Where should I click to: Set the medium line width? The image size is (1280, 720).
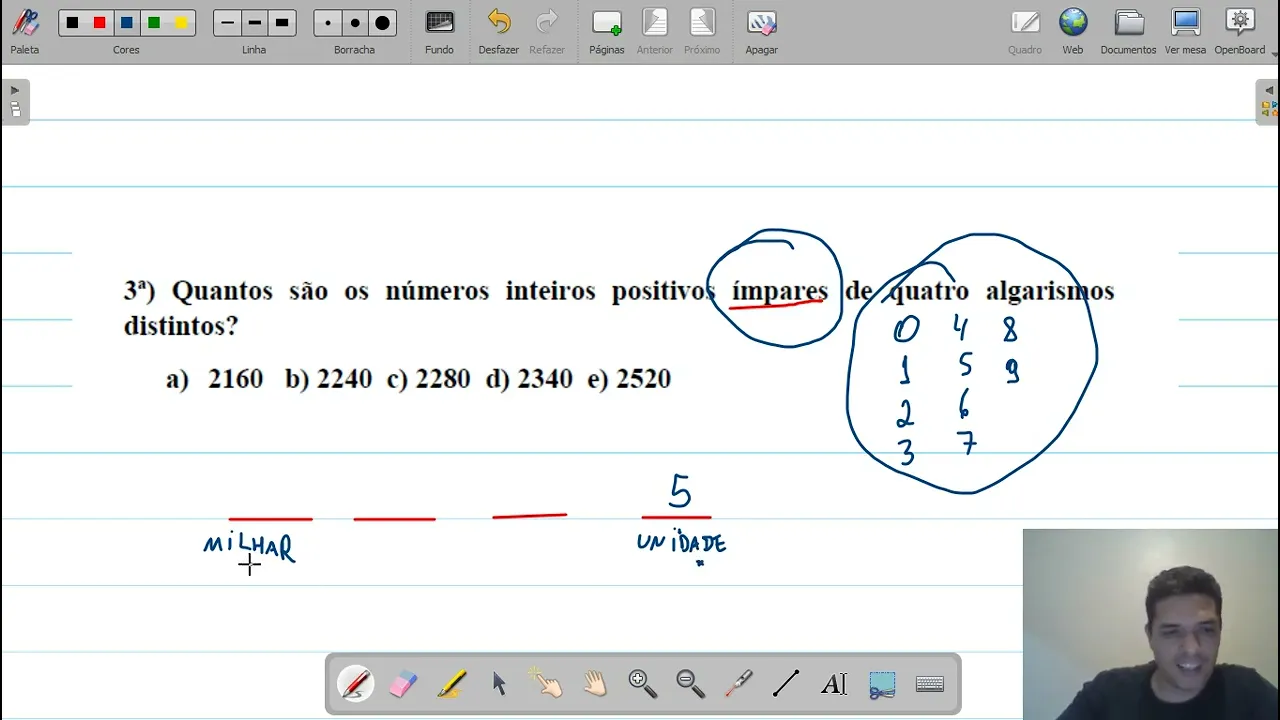pyautogui.click(x=254, y=23)
